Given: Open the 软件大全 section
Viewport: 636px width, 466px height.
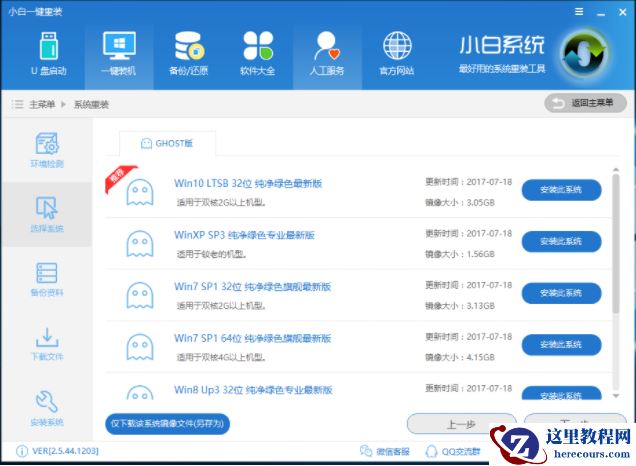Looking at the screenshot, I should tap(258, 54).
